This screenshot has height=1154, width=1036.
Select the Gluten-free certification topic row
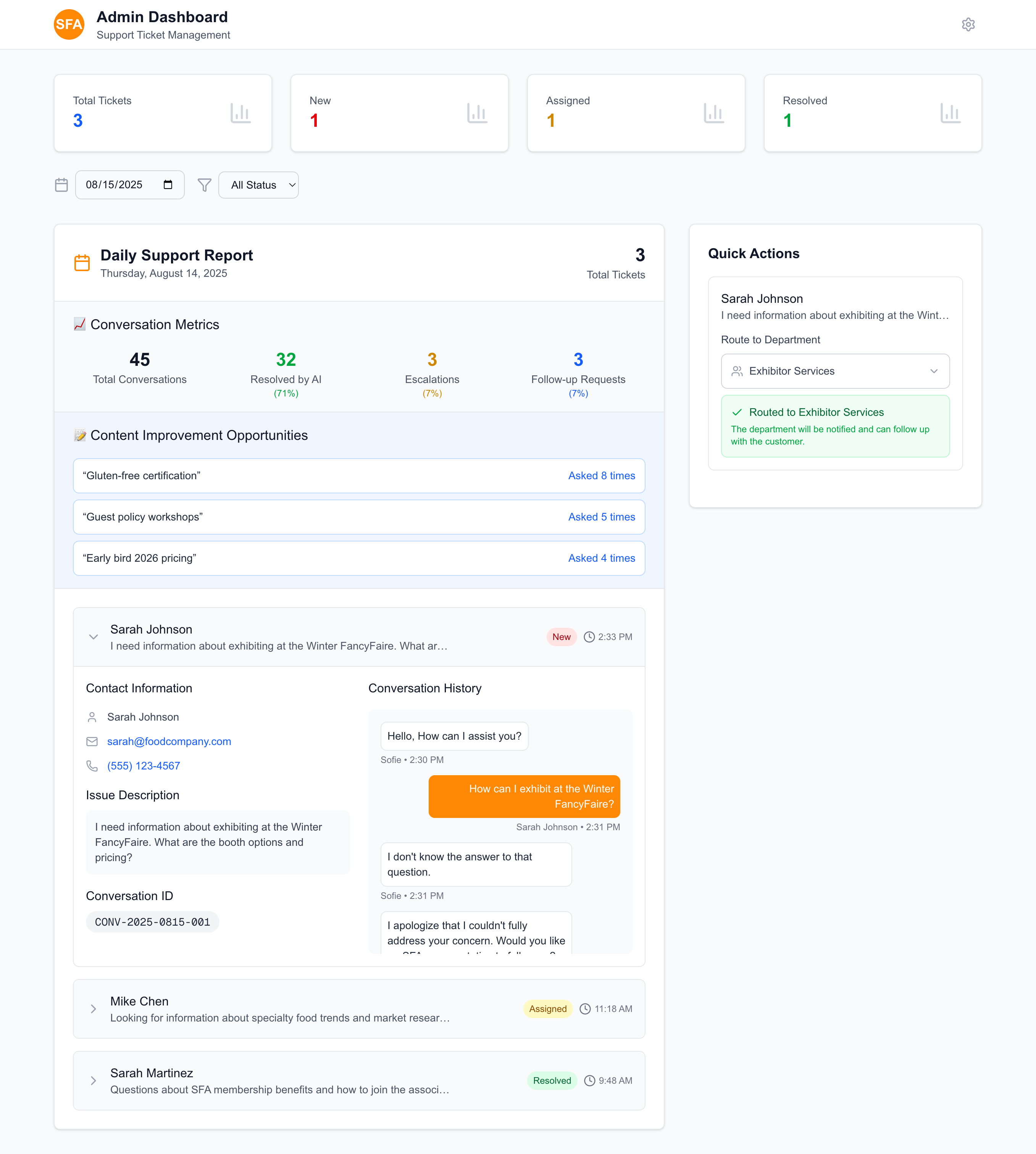(358, 476)
